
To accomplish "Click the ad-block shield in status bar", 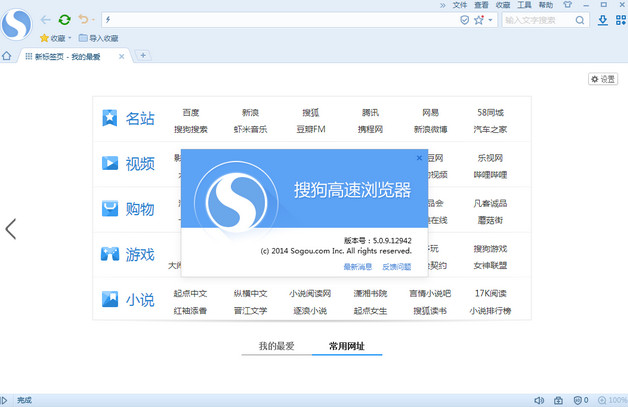I will (579, 400).
